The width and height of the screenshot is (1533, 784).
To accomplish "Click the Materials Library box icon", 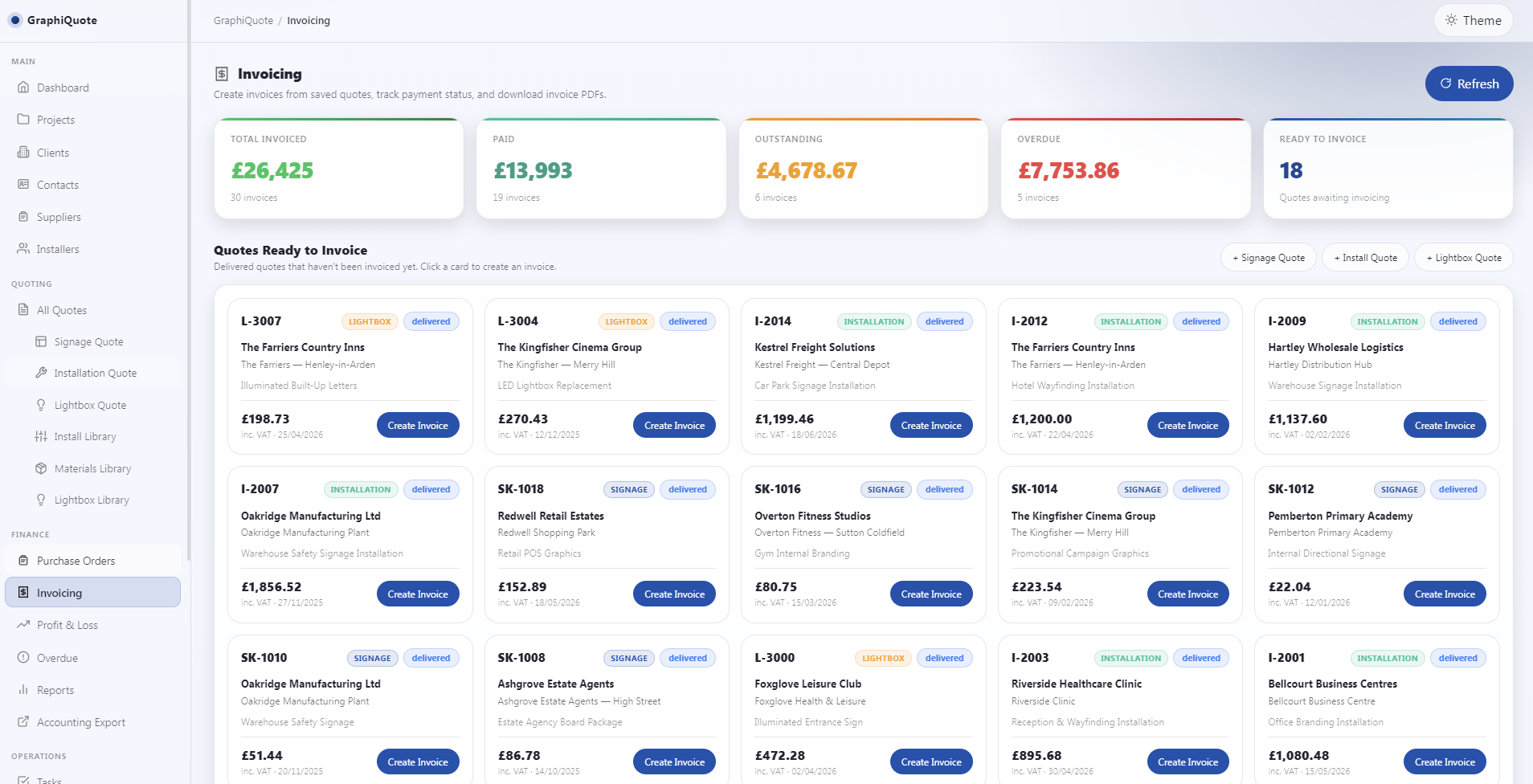I will click(41, 468).
